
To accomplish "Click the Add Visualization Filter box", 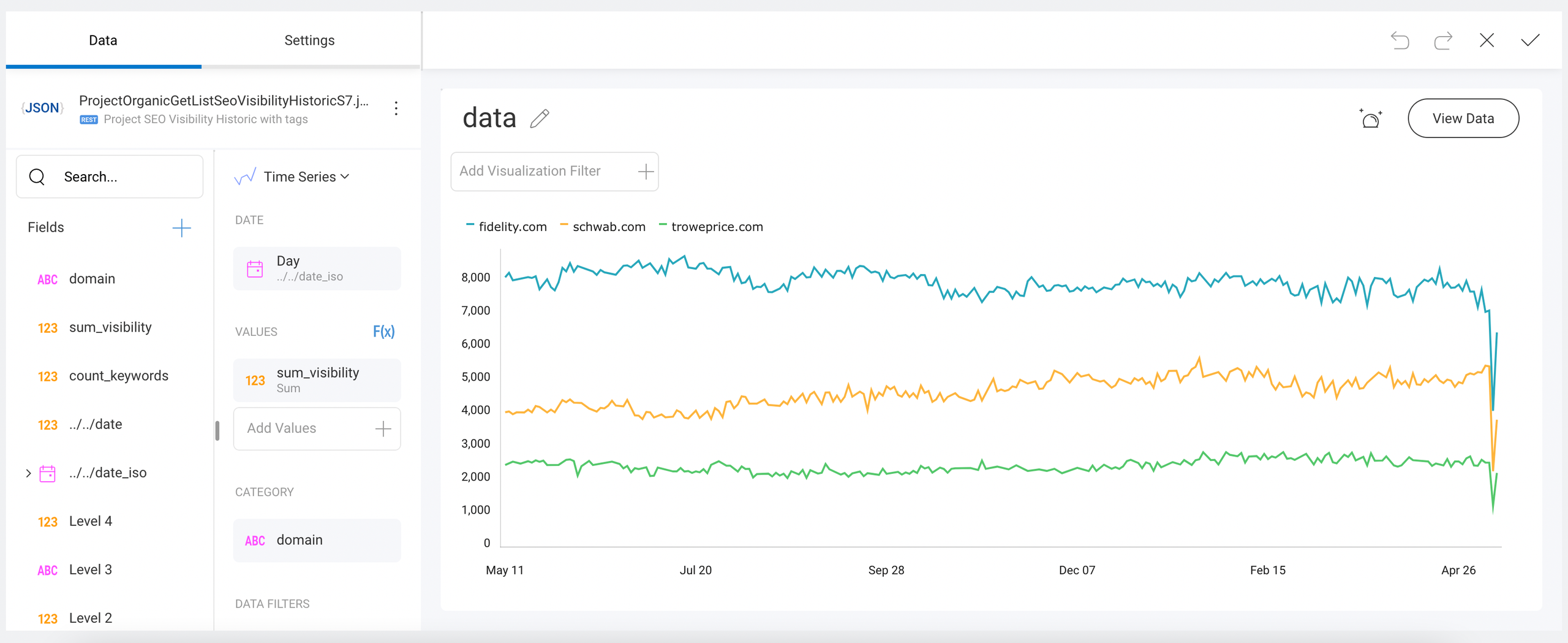I will (554, 172).
